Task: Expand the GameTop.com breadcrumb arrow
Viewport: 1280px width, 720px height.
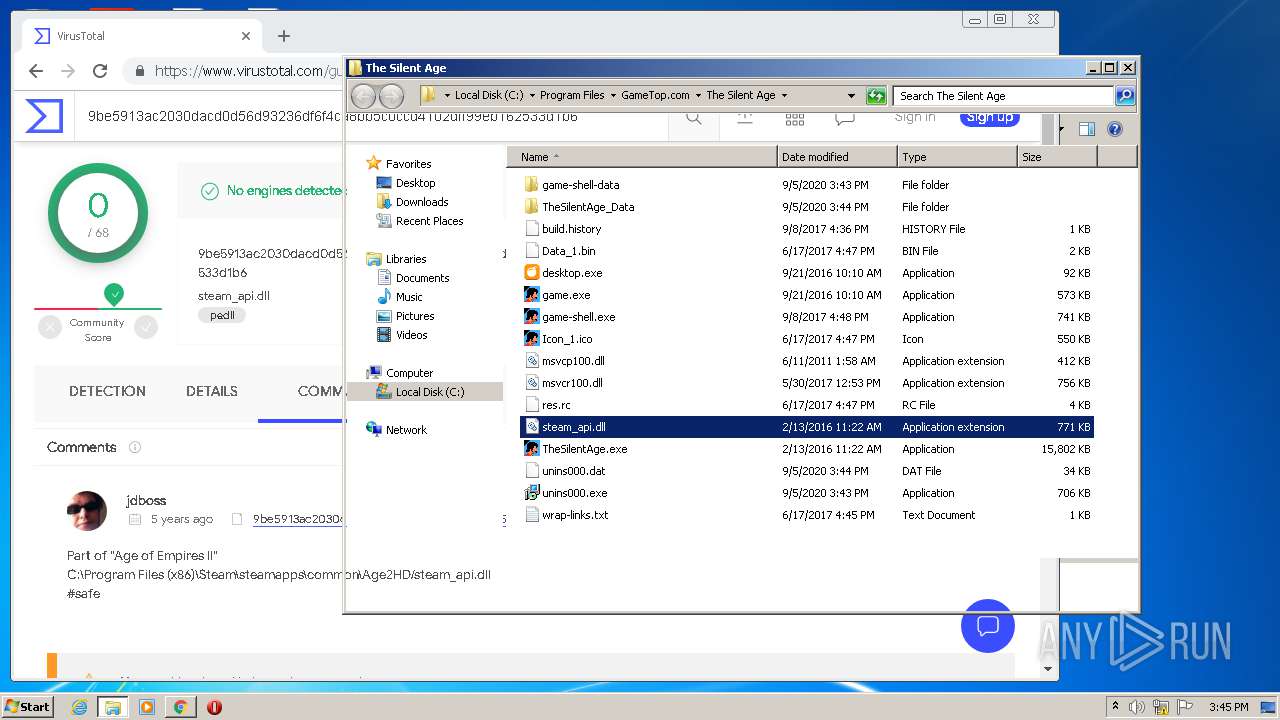Action: pos(698,96)
